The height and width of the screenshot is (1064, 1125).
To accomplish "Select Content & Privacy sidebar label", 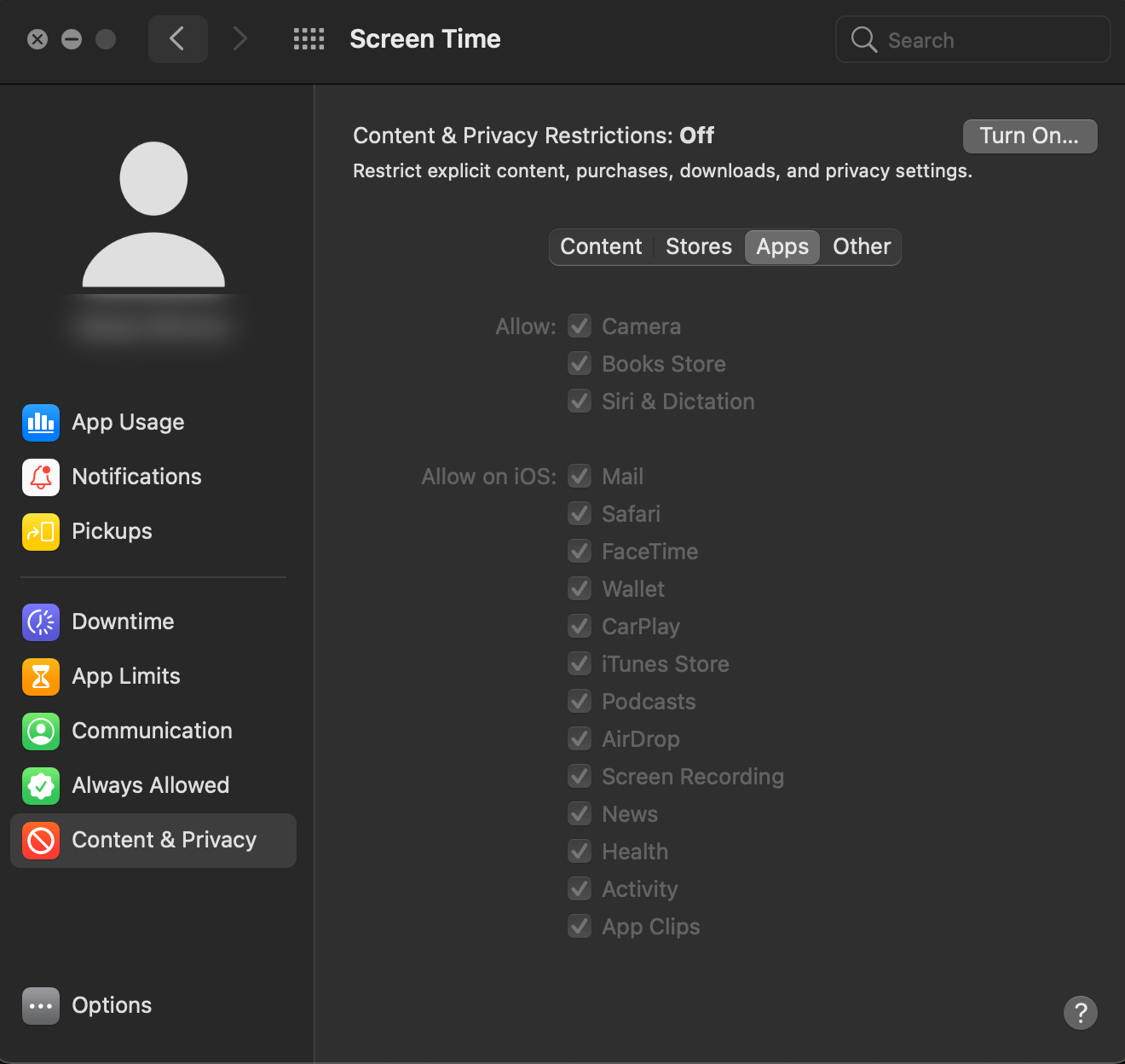I will point(164,841).
